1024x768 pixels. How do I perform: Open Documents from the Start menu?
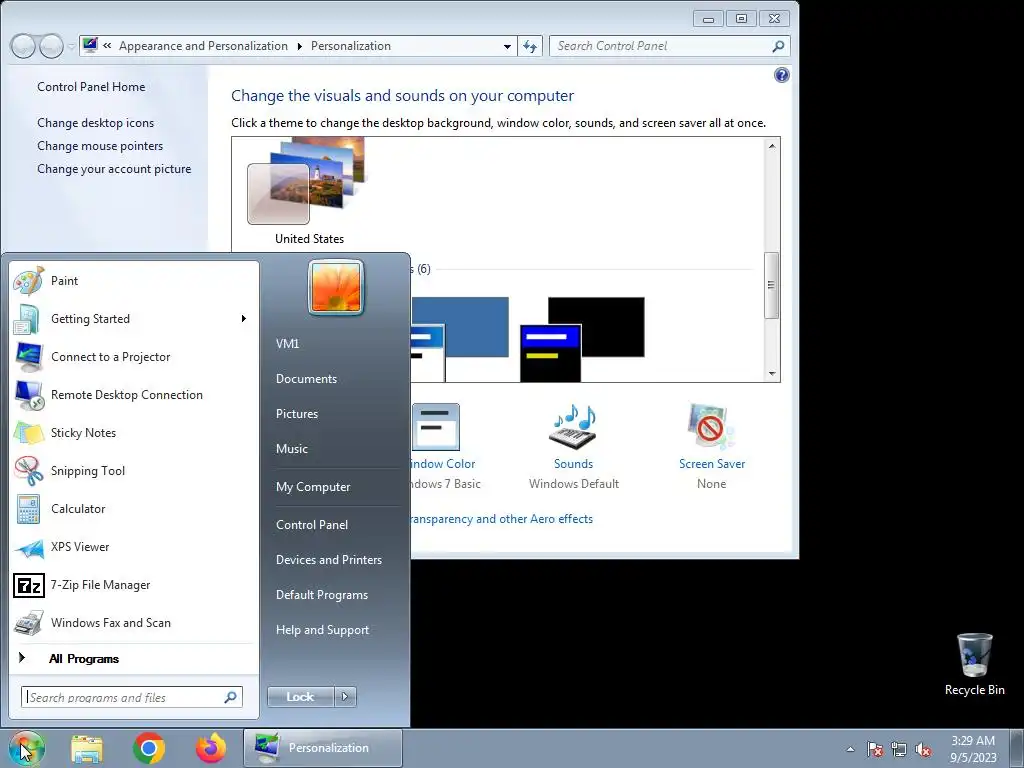click(x=306, y=379)
